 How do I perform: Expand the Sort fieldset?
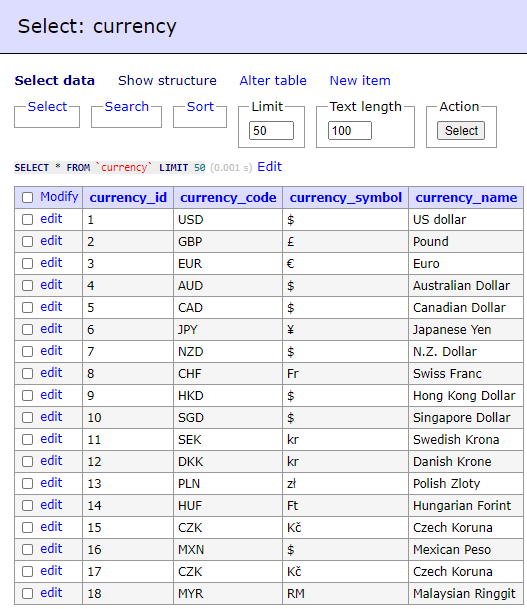click(x=200, y=106)
